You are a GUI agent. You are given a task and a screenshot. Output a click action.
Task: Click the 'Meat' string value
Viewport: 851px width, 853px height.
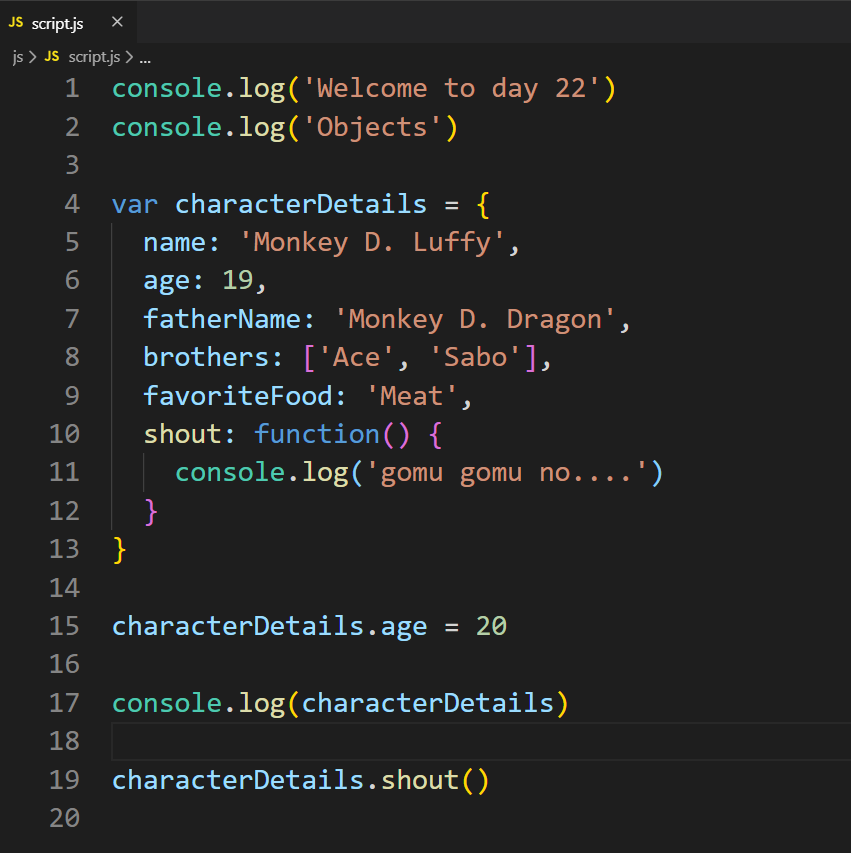click(411, 396)
